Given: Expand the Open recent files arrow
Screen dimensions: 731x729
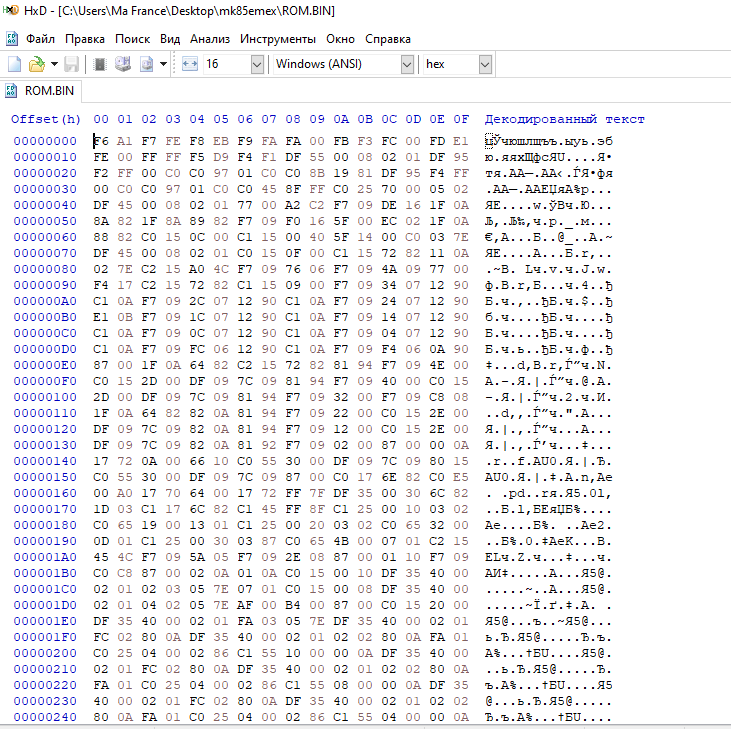Looking at the screenshot, I should (54, 64).
